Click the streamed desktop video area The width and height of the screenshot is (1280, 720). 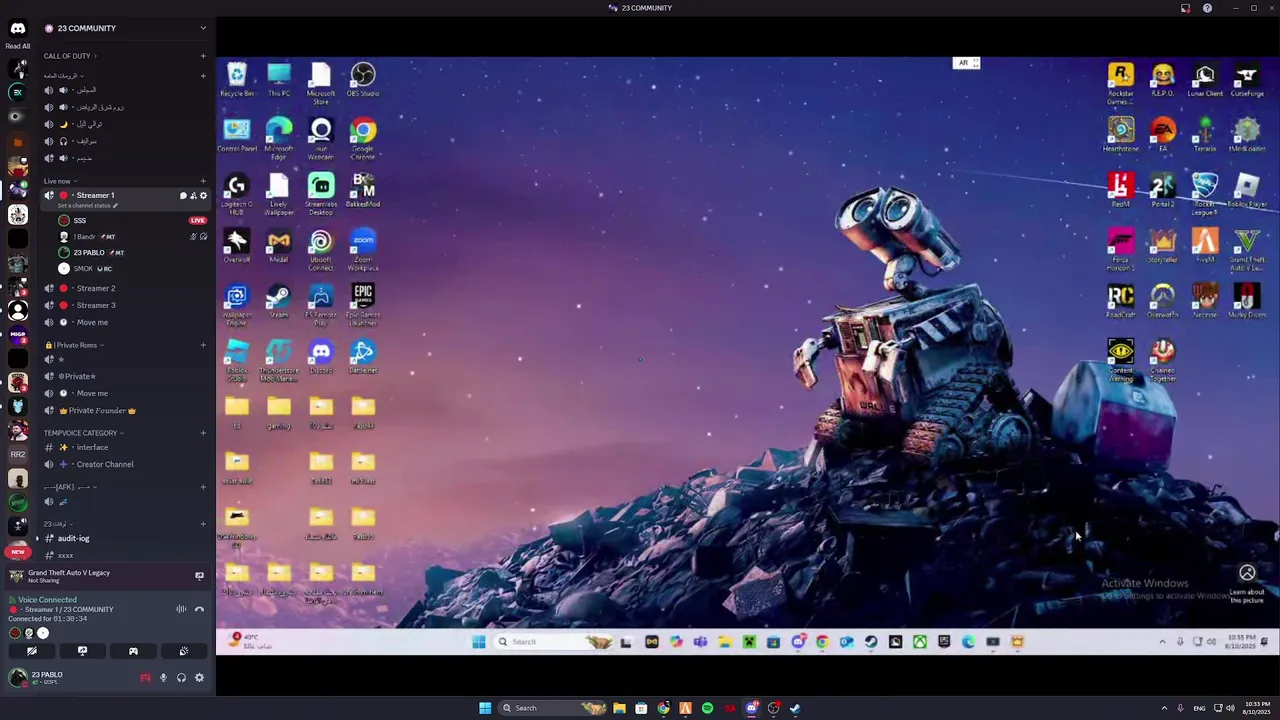tap(747, 356)
